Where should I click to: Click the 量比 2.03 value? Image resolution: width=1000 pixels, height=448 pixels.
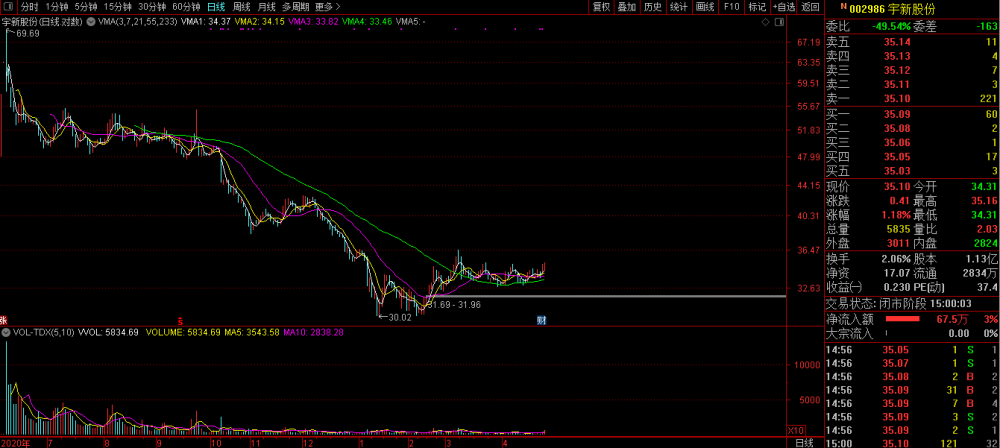(985, 229)
